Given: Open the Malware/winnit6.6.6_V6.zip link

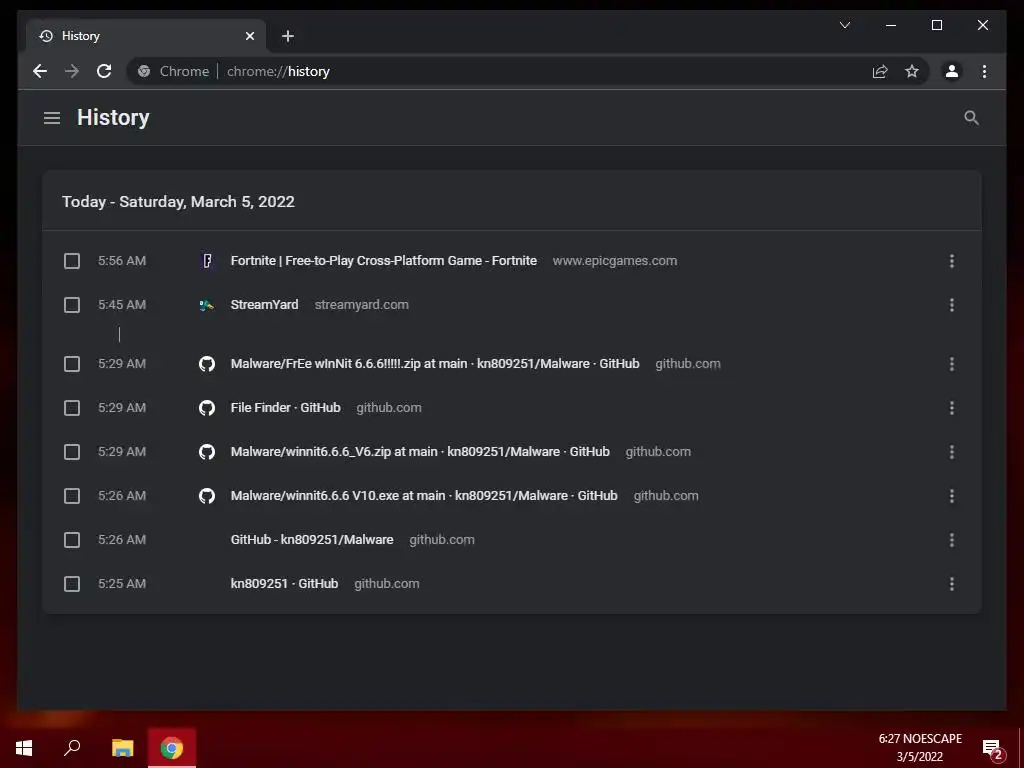Looking at the screenshot, I should 420,452.
